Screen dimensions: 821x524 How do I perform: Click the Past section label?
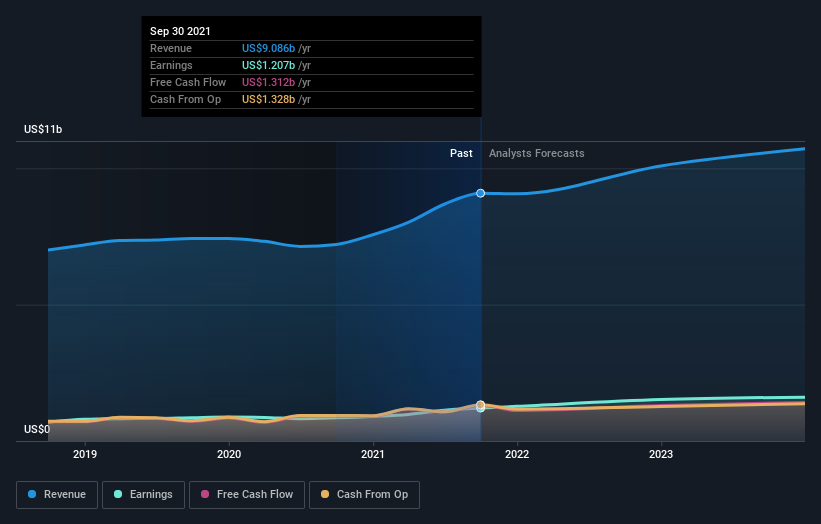(x=461, y=153)
